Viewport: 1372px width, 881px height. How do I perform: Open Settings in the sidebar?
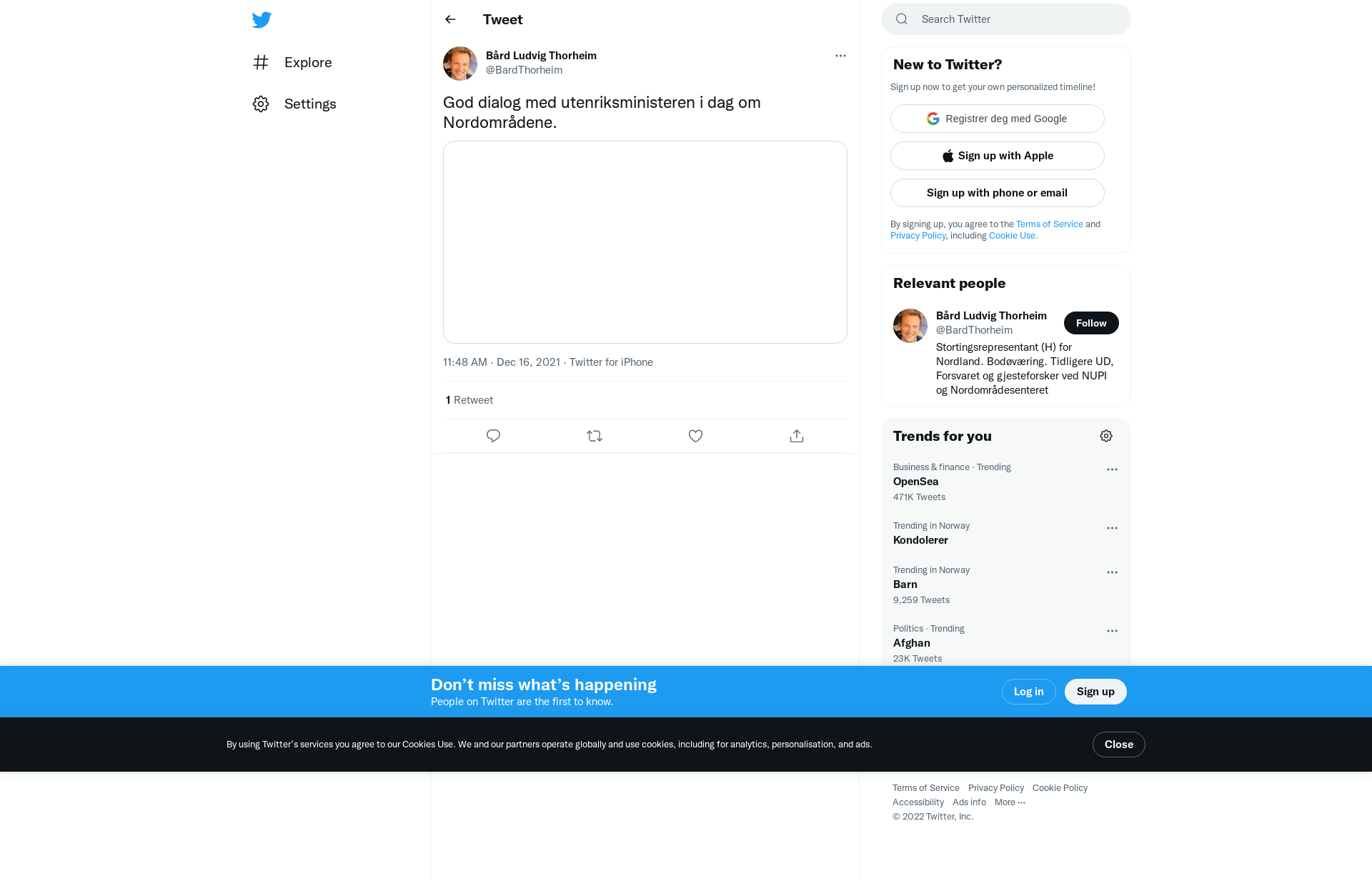coord(294,104)
